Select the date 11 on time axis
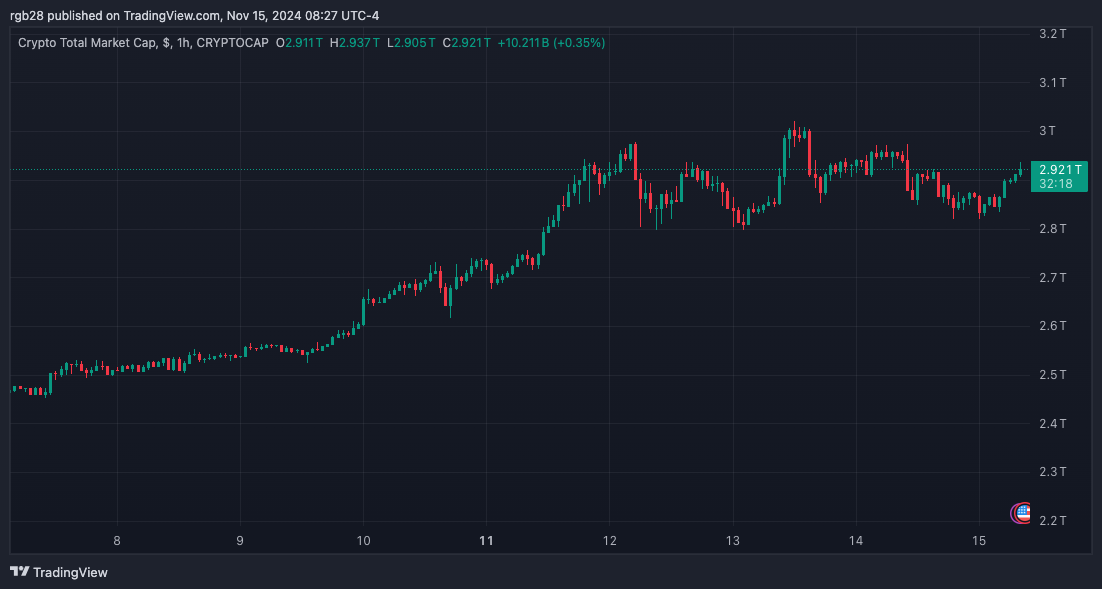The image size is (1102, 589). tap(486, 540)
